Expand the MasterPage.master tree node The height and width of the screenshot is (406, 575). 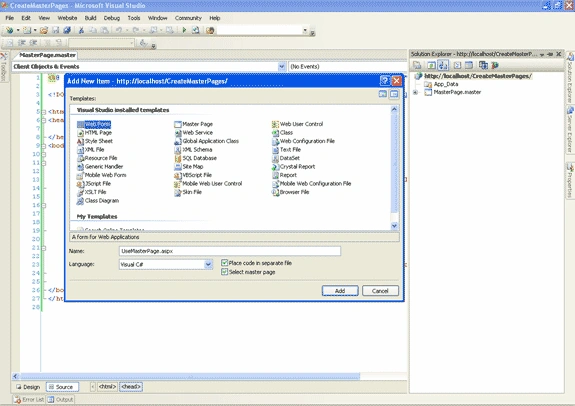pos(415,92)
